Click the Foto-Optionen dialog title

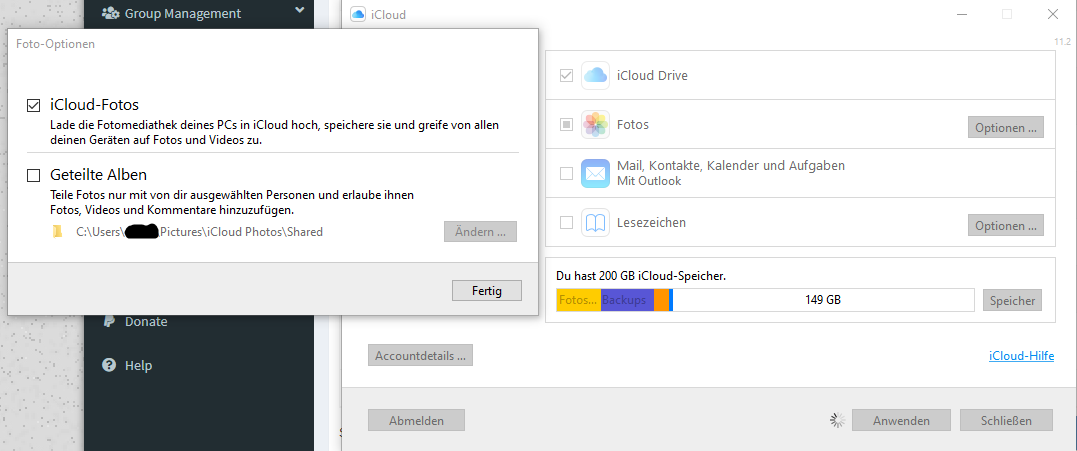tap(55, 44)
